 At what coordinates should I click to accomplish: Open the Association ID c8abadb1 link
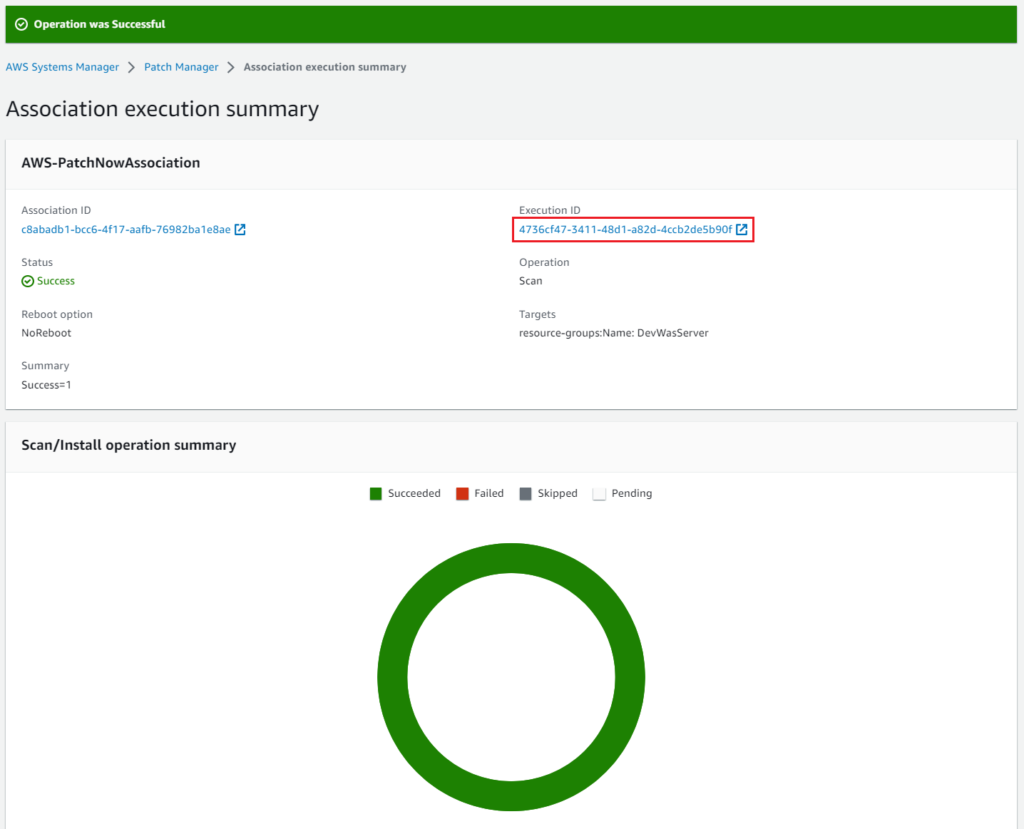126,230
